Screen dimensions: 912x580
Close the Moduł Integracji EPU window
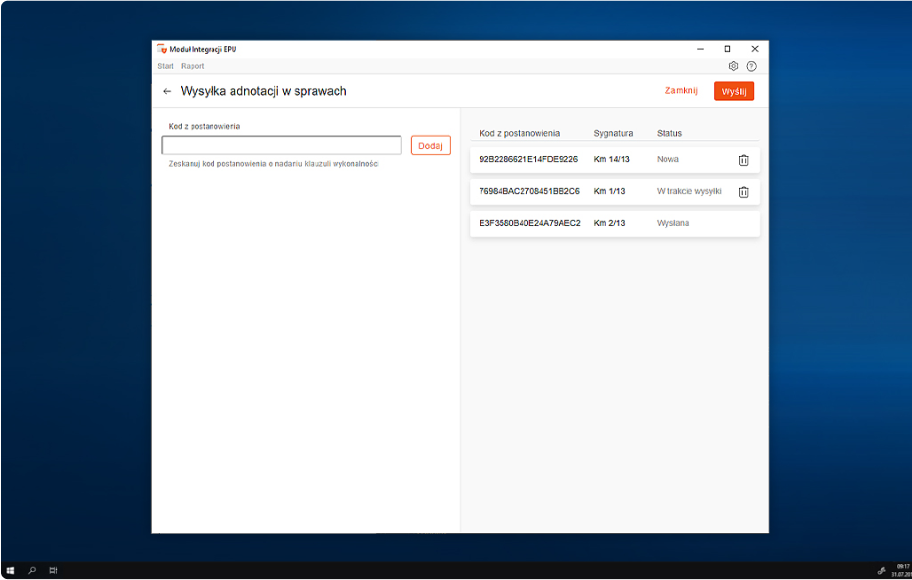[x=755, y=49]
